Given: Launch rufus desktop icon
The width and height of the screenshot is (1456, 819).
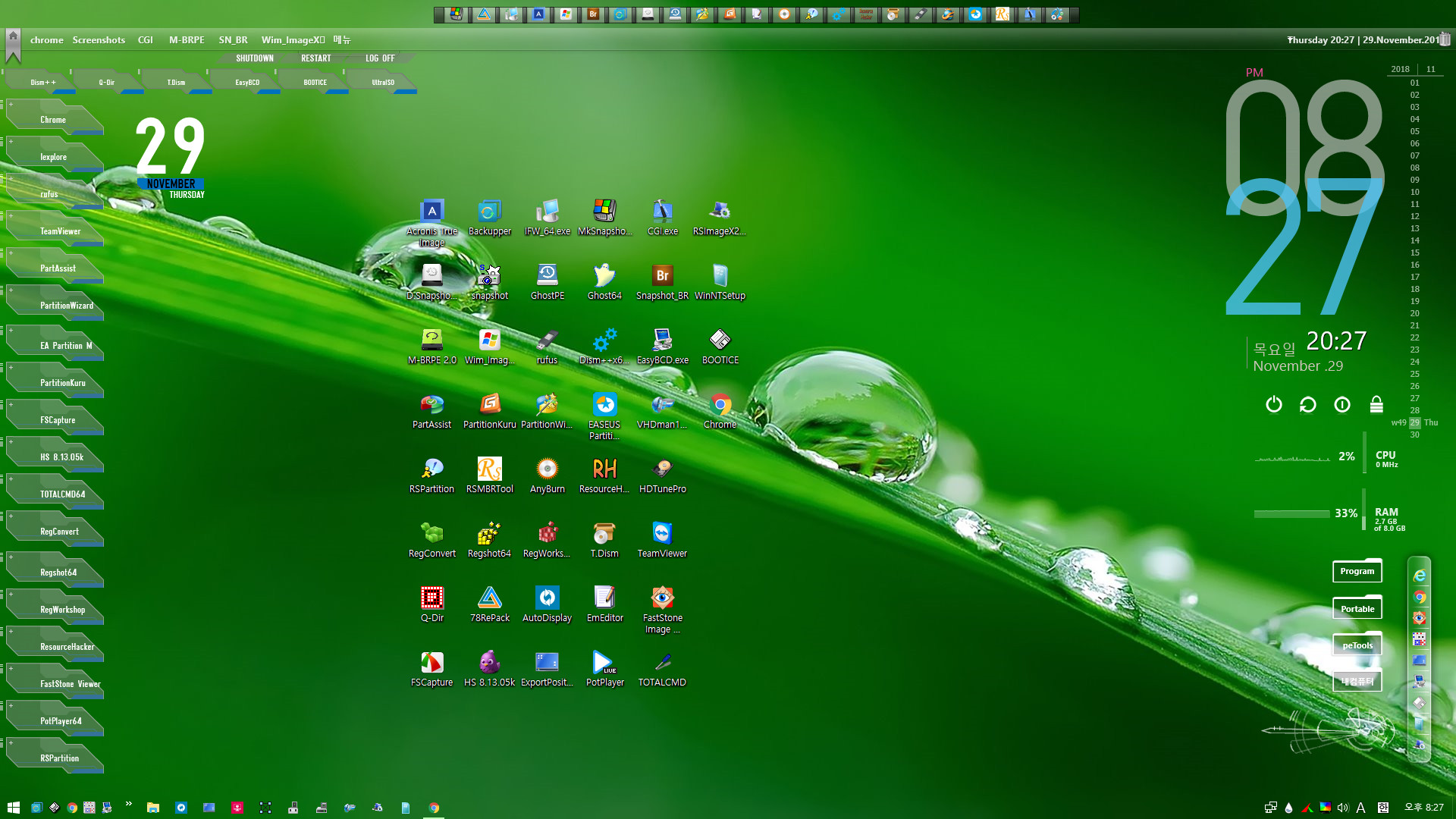Looking at the screenshot, I should [547, 347].
